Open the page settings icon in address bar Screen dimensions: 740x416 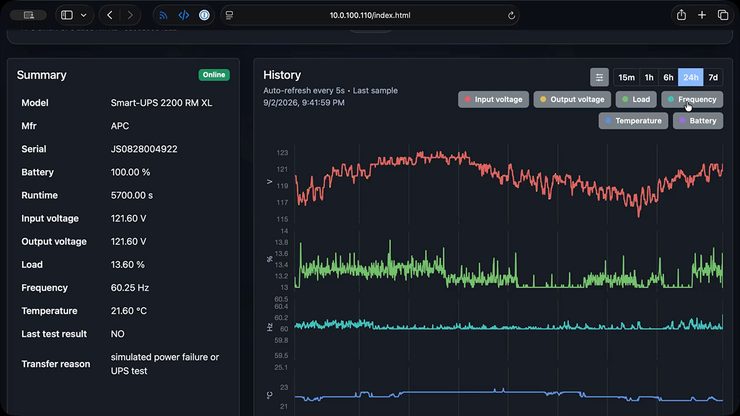point(229,15)
